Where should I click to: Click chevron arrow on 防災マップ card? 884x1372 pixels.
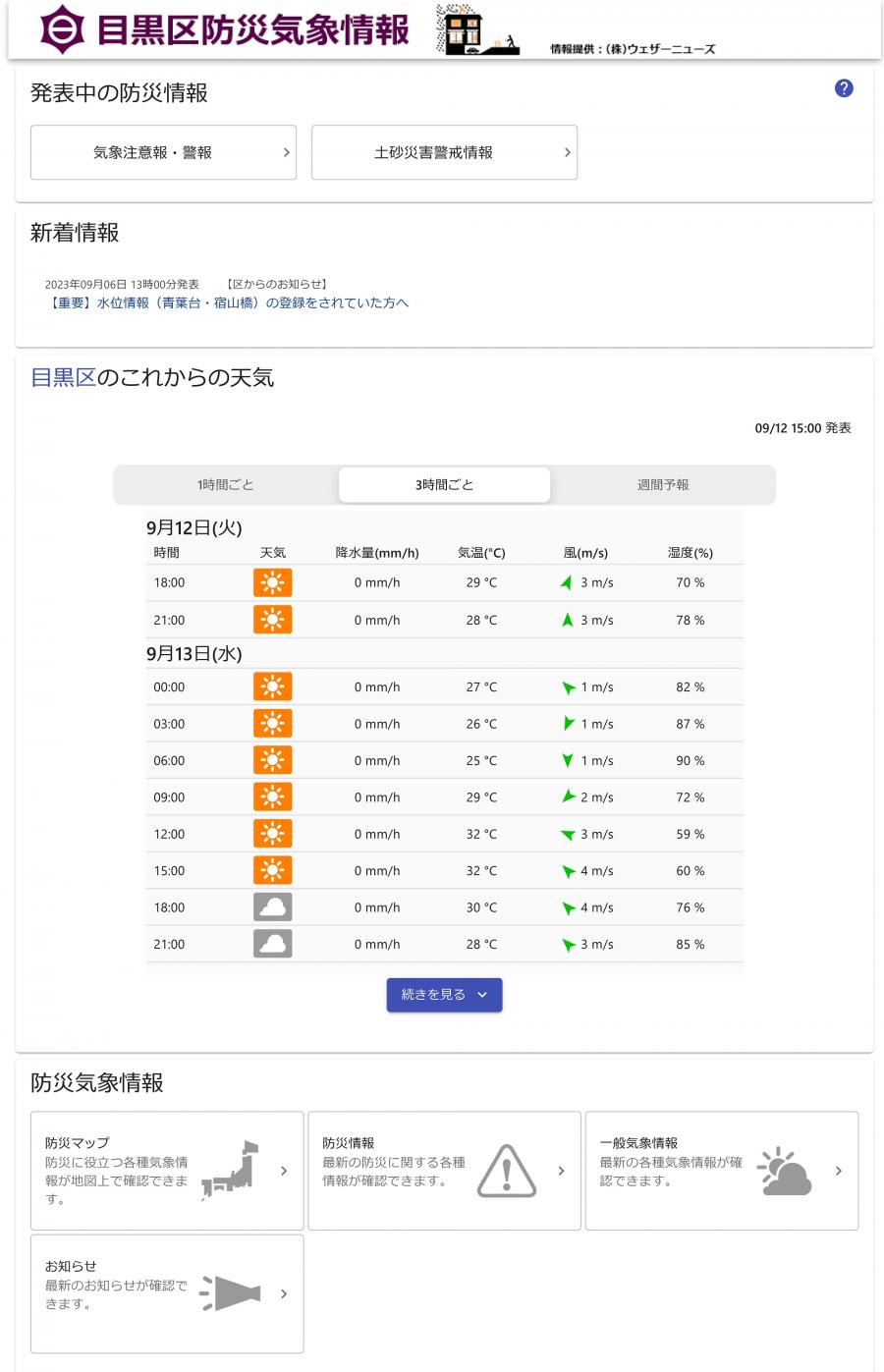[284, 1171]
